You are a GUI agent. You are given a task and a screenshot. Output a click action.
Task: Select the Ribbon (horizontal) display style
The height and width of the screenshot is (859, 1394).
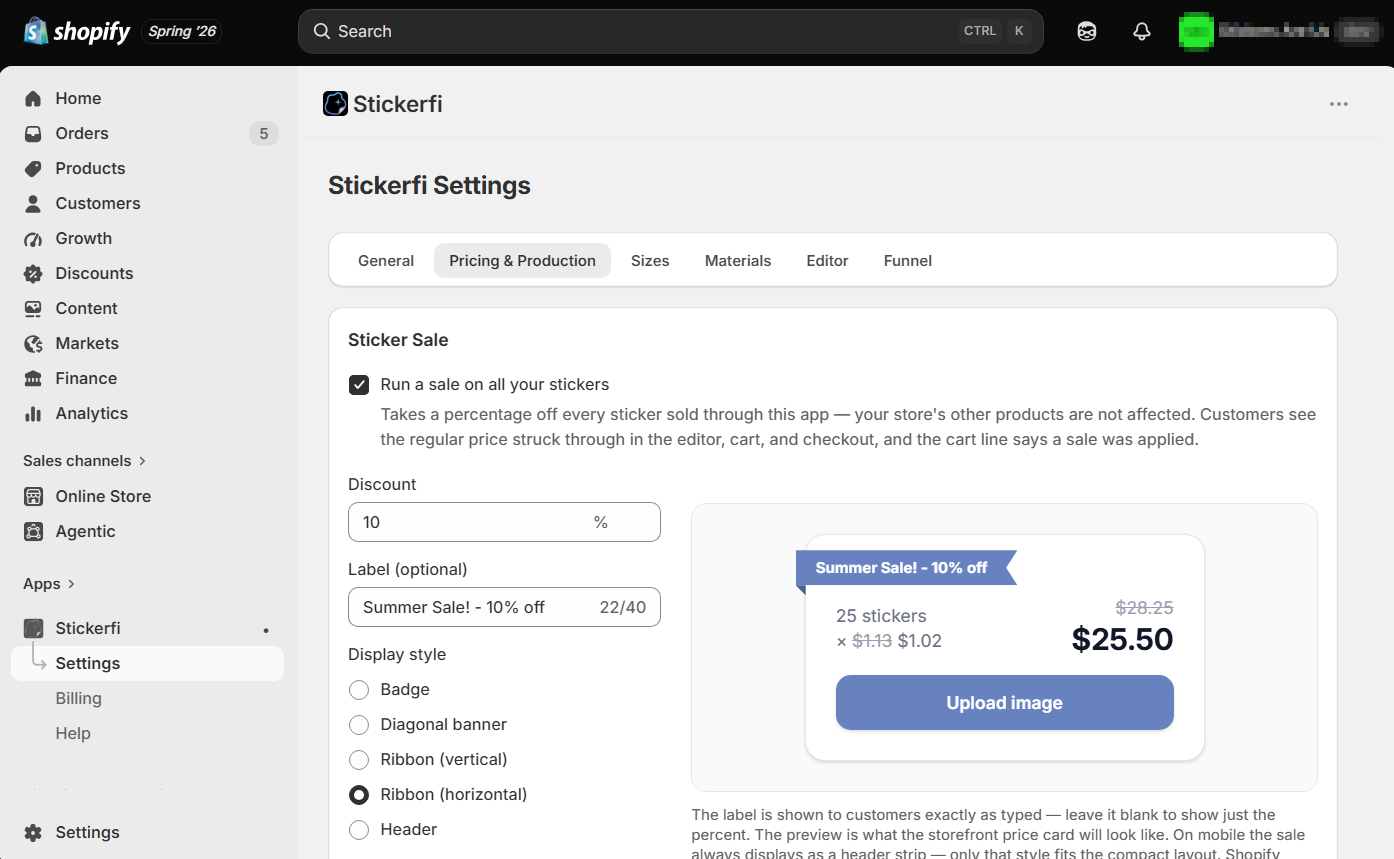click(x=359, y=794)
